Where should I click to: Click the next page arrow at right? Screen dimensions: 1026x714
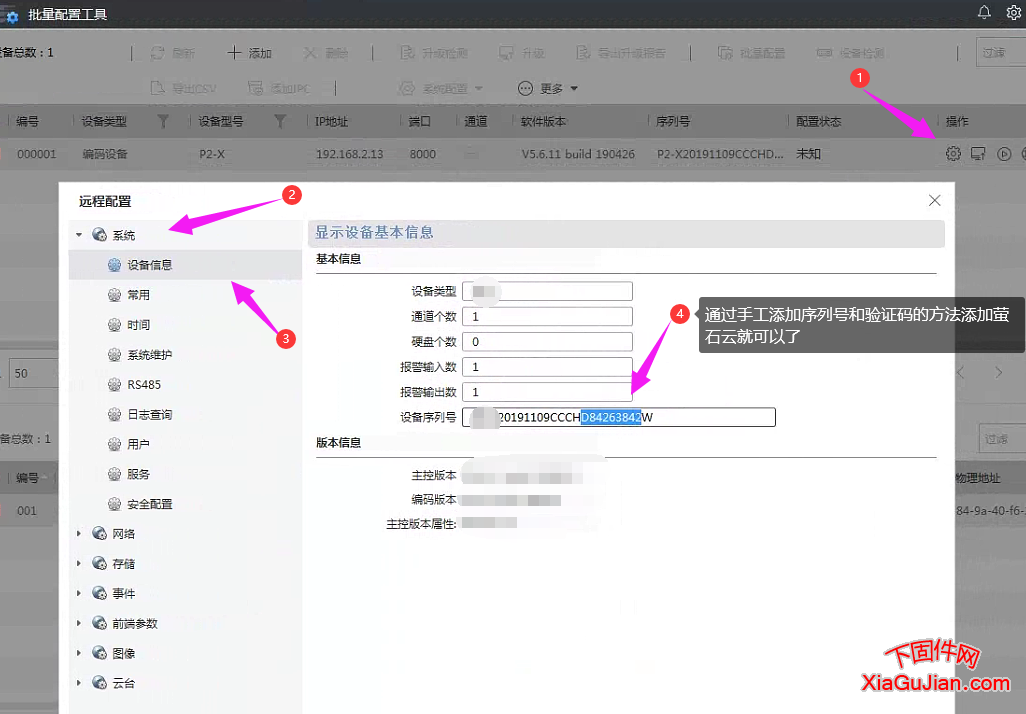coord(999,372)
